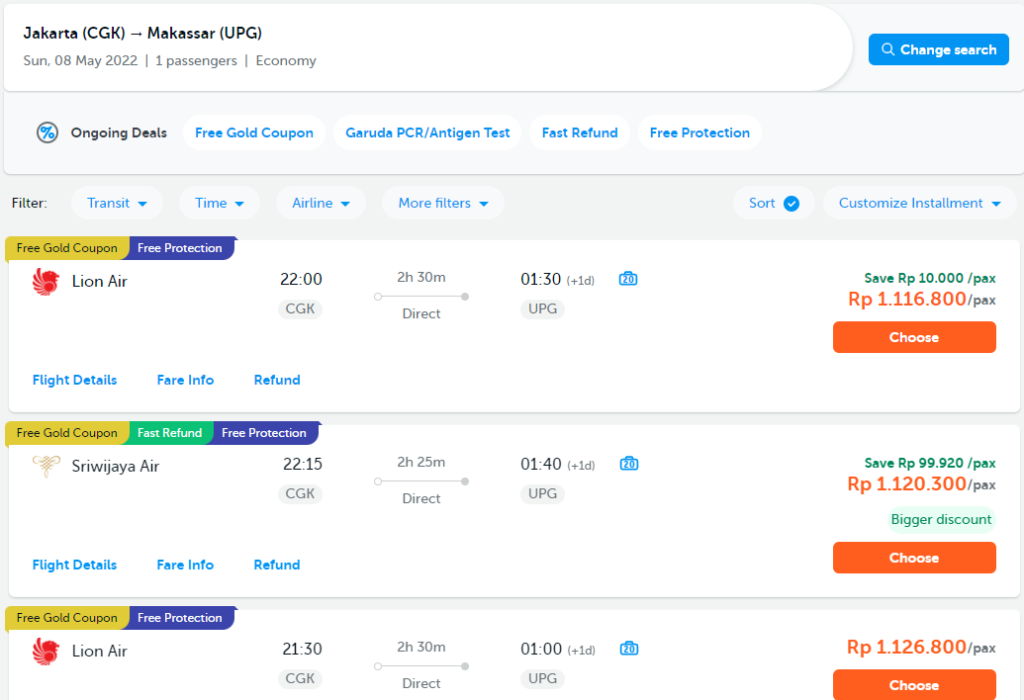Open Flight Details for Sriwijaya Air
Viewport: 1024px width, 700px height.
[x=74, y=565]
